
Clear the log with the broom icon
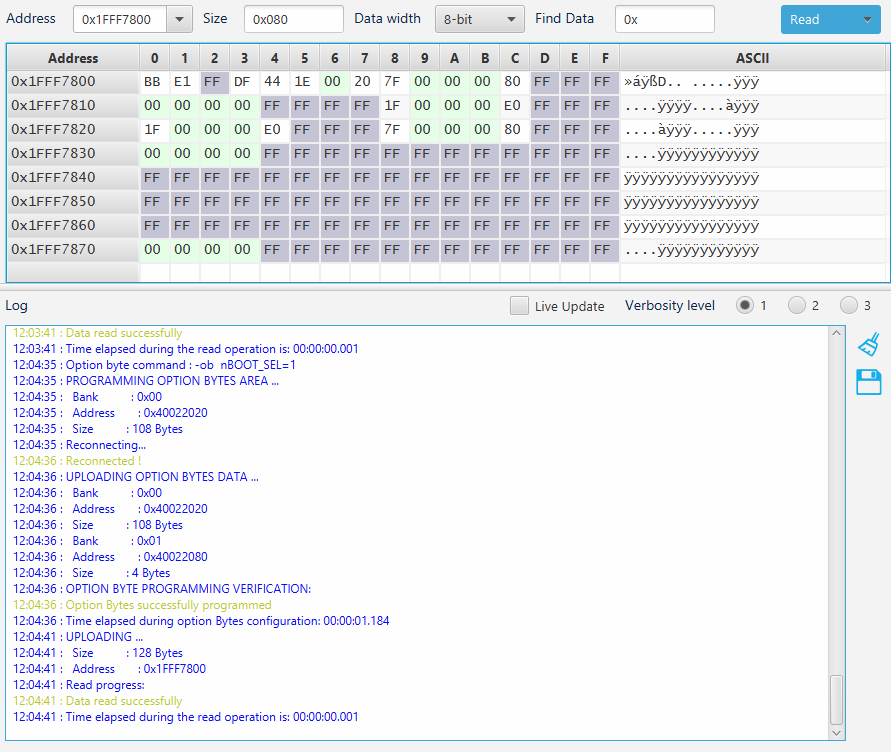[868, 344]
